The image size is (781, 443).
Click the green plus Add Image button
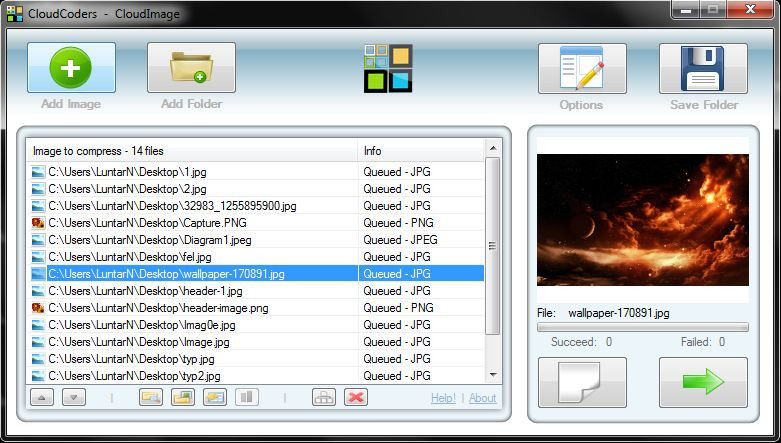[72, 67]
